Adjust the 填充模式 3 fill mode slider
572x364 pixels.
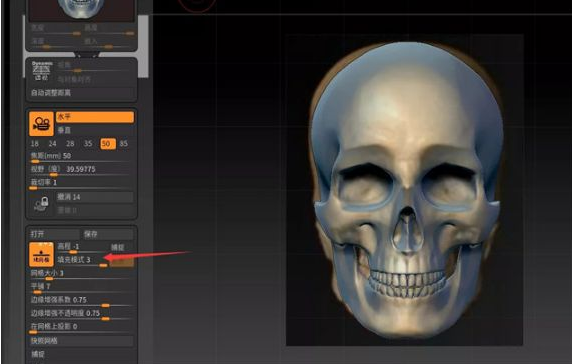82,261
